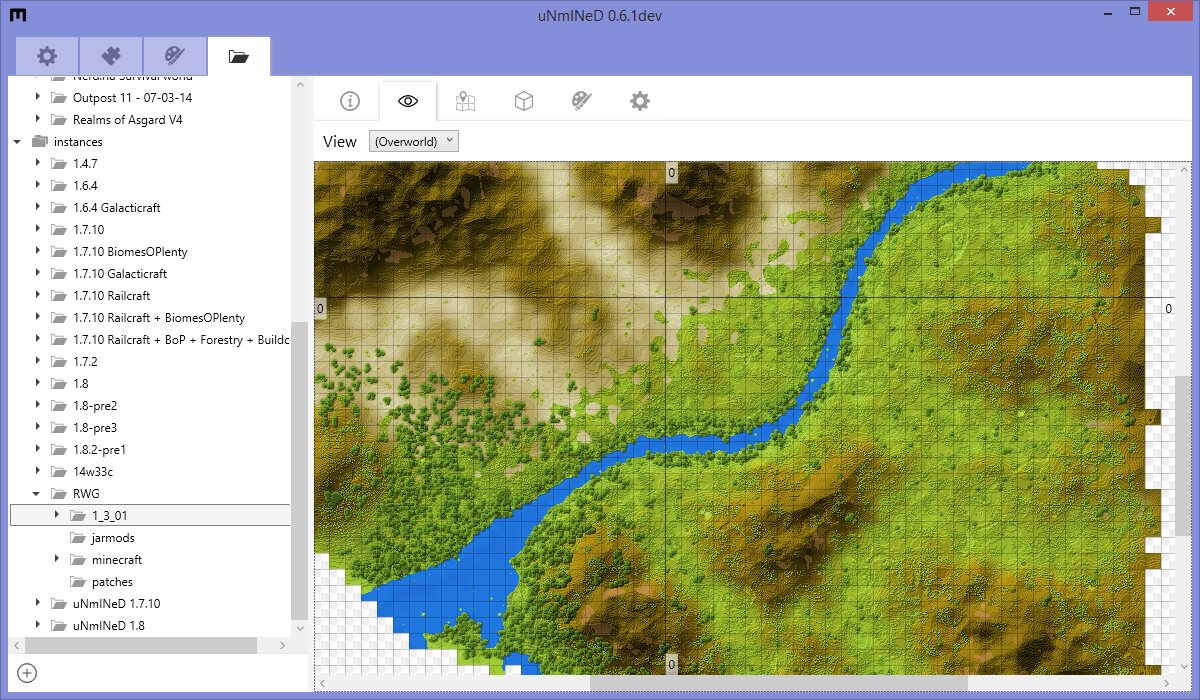Viewport: 1200px width, 700px height.
Task: Select the open folder browser tab
Action: click(238, 56)
